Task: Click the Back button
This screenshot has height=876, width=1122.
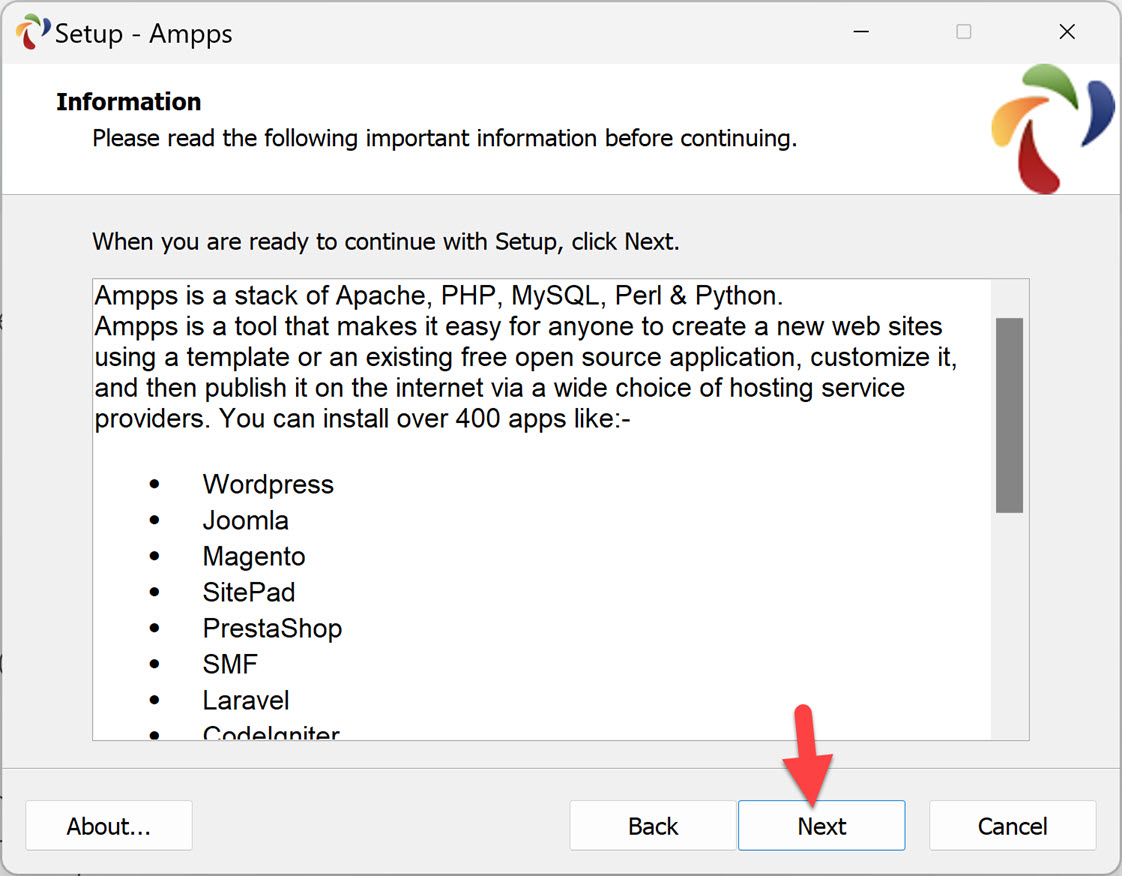Action: coord(652,825)
